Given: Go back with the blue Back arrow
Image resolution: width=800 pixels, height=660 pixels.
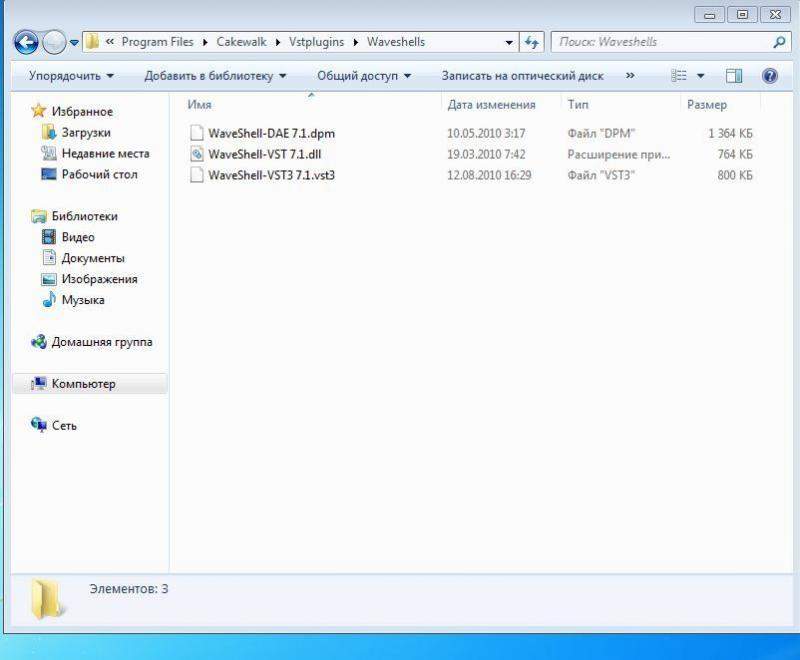Looking at the screenshot, I should [x=27, y=42].
